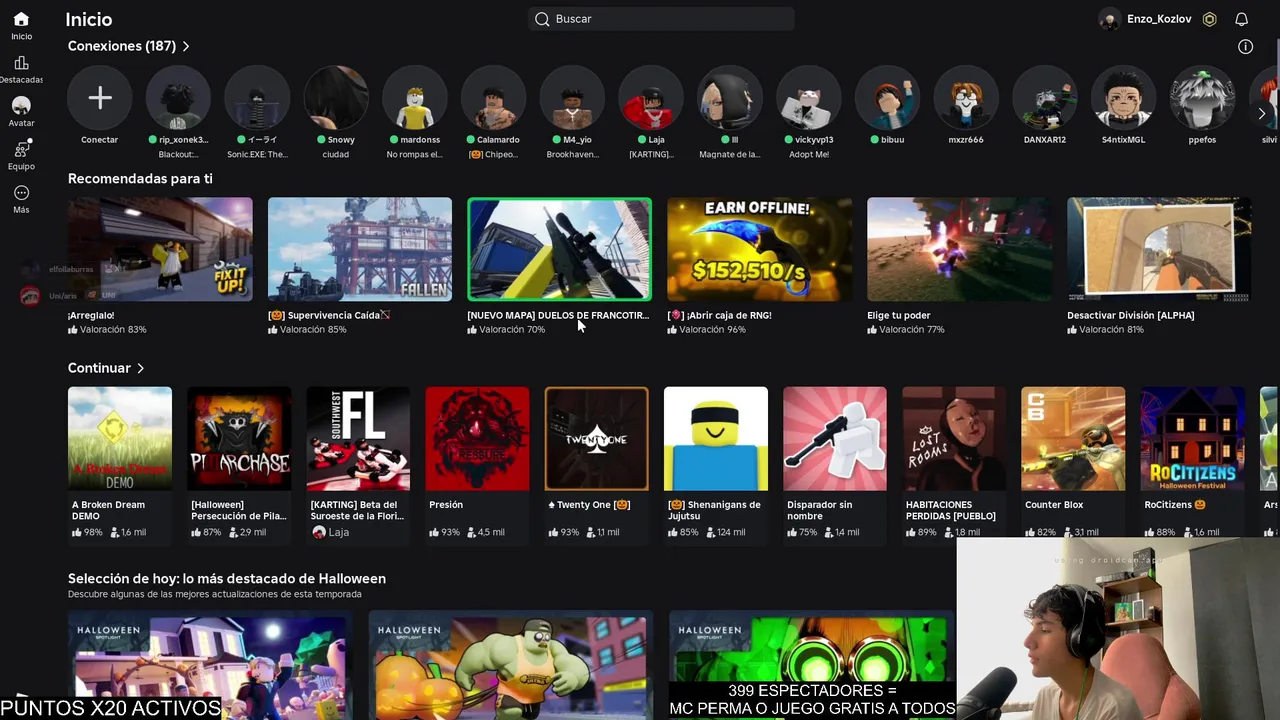The height and width of the screenshot is (720, 1280).
Task: Open Persecución de Pila Halloween tile
Action: point(239,439)
